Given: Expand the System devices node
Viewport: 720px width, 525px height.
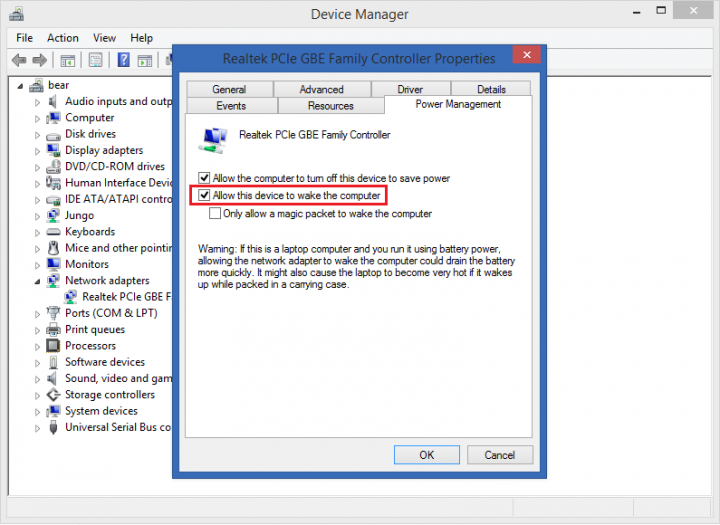Looking at the screenshot, I should 37,412.
